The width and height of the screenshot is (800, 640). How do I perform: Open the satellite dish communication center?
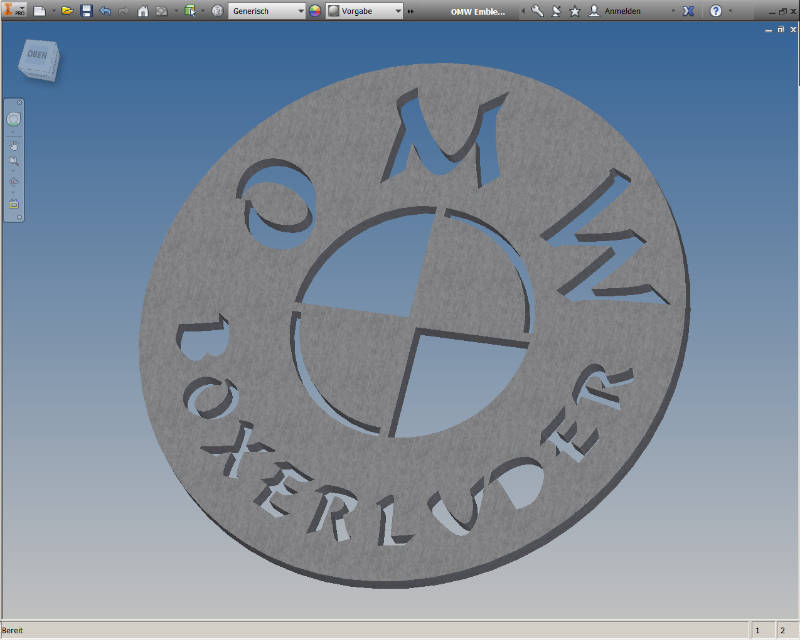[556, 11]
